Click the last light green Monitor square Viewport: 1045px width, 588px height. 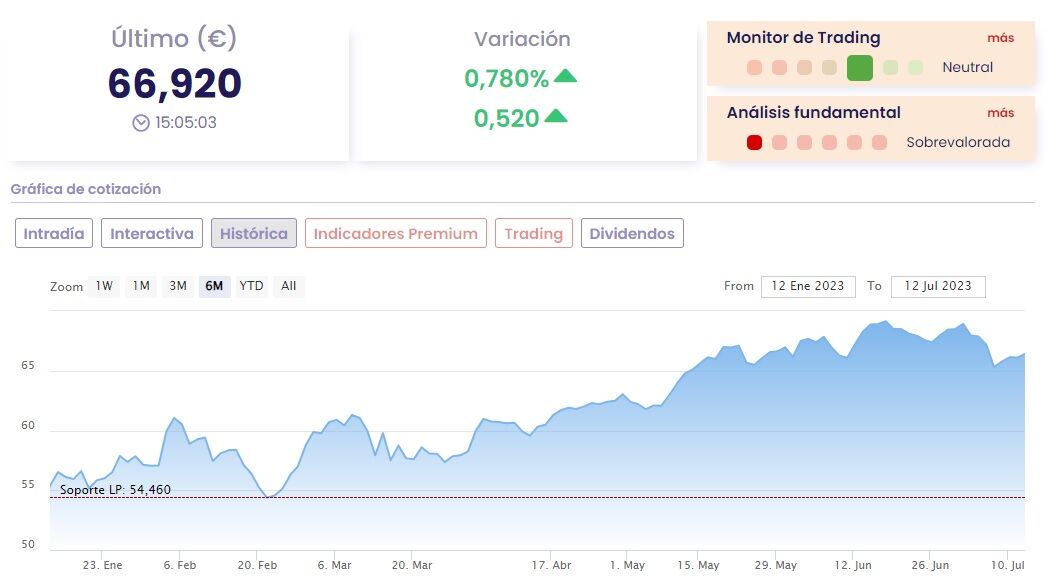916,68
